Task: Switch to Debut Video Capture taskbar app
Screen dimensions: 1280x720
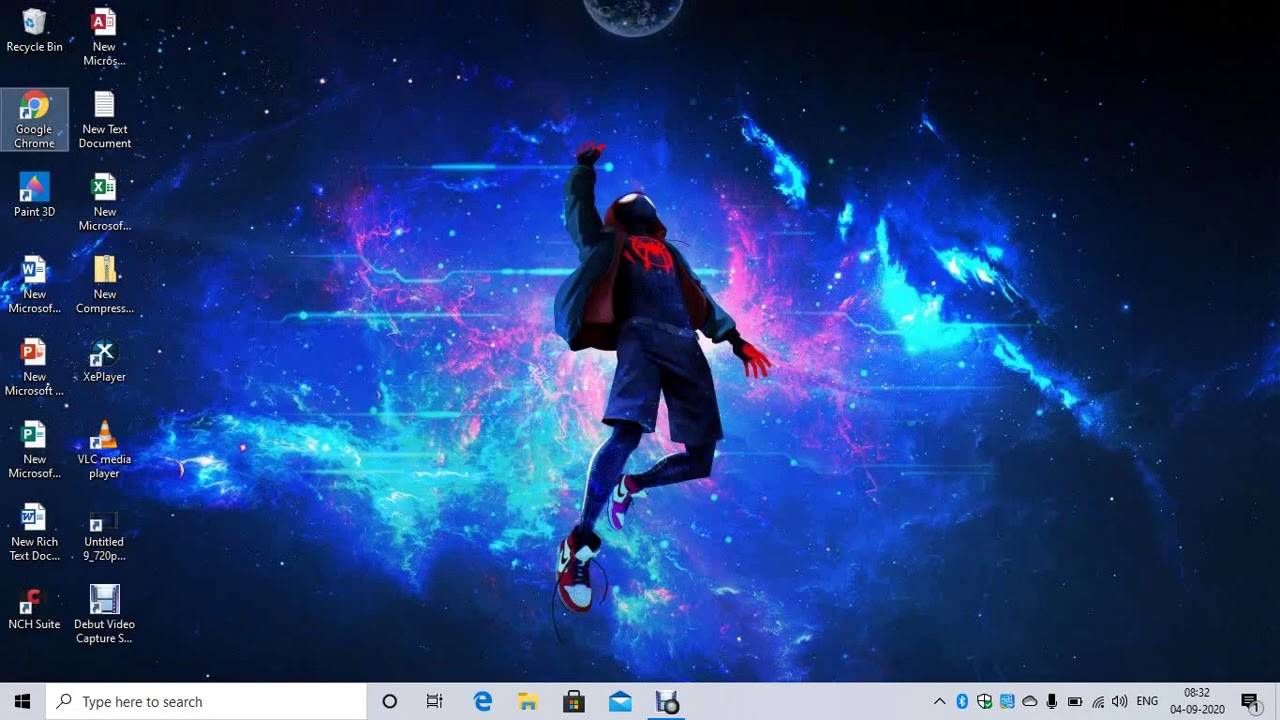Action: coord(667,701)
